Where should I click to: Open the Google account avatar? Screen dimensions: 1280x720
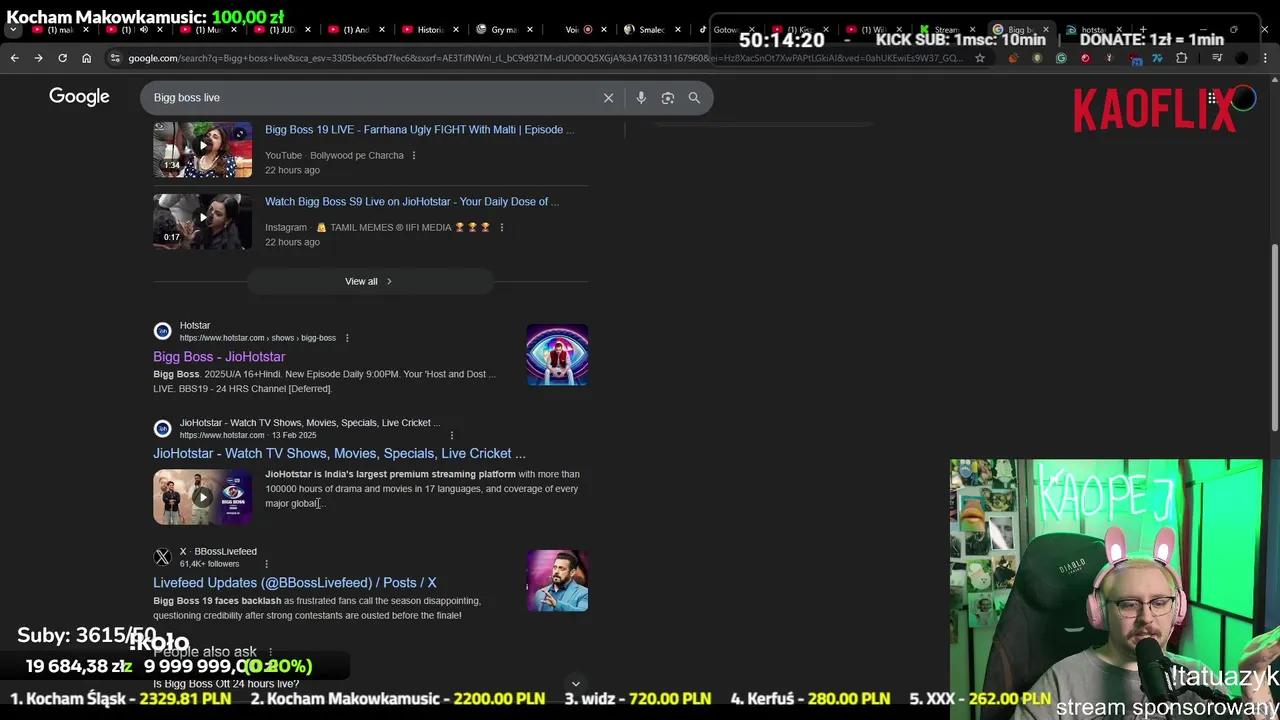click(x=1243, y=98)
